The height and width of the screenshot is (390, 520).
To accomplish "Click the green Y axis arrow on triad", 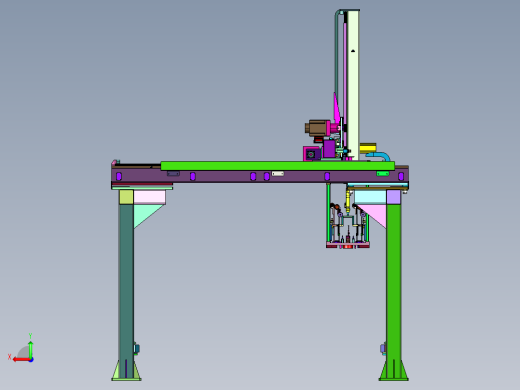I will (x=31, y=349).
